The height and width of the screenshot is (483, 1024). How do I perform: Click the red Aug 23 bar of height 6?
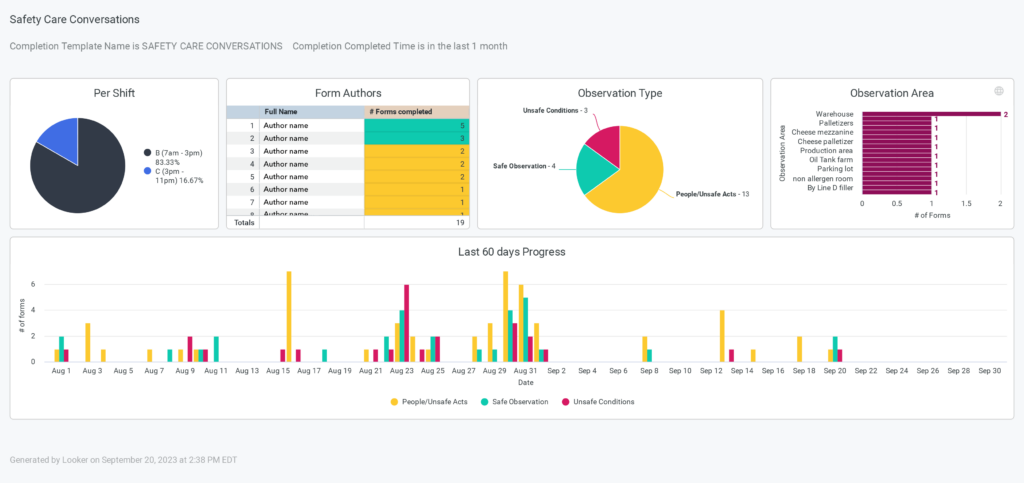click(x=406, y=323)
